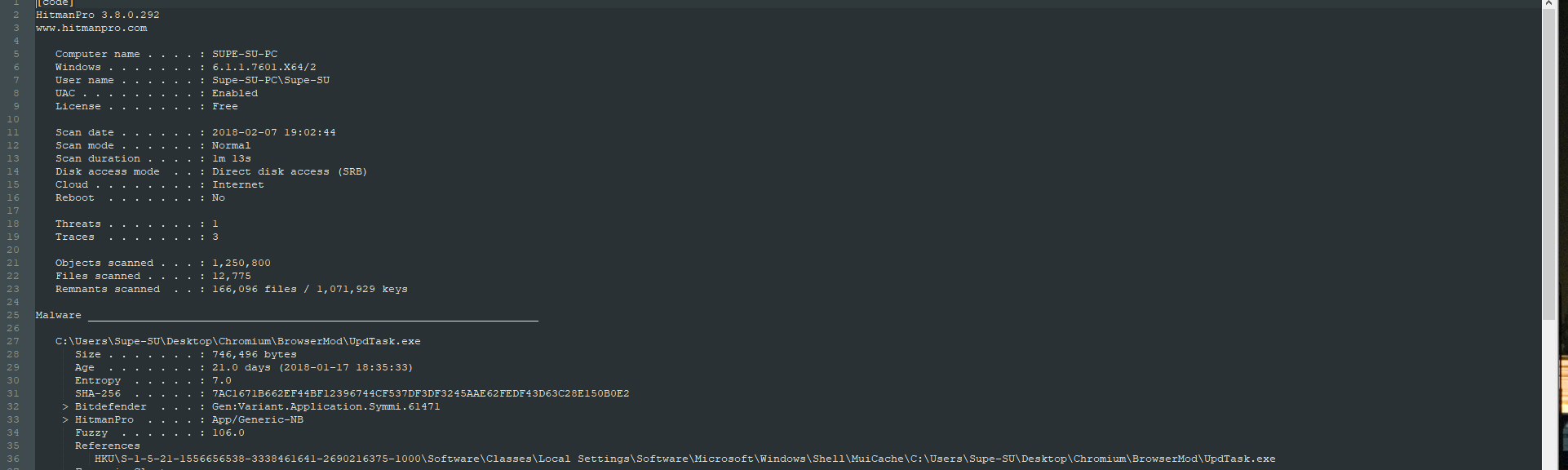The image size is (1568, 470).
Task: Click the computer name SUPE-SU-PC
Action: (245, 54)
